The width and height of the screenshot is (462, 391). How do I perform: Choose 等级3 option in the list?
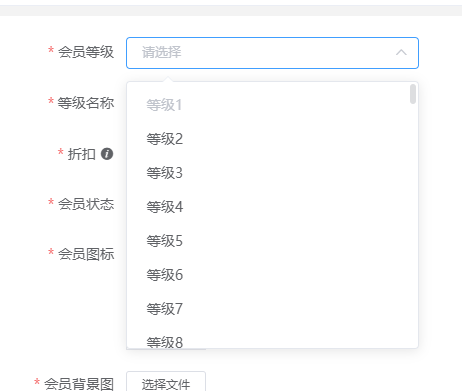tap(272, 173)
